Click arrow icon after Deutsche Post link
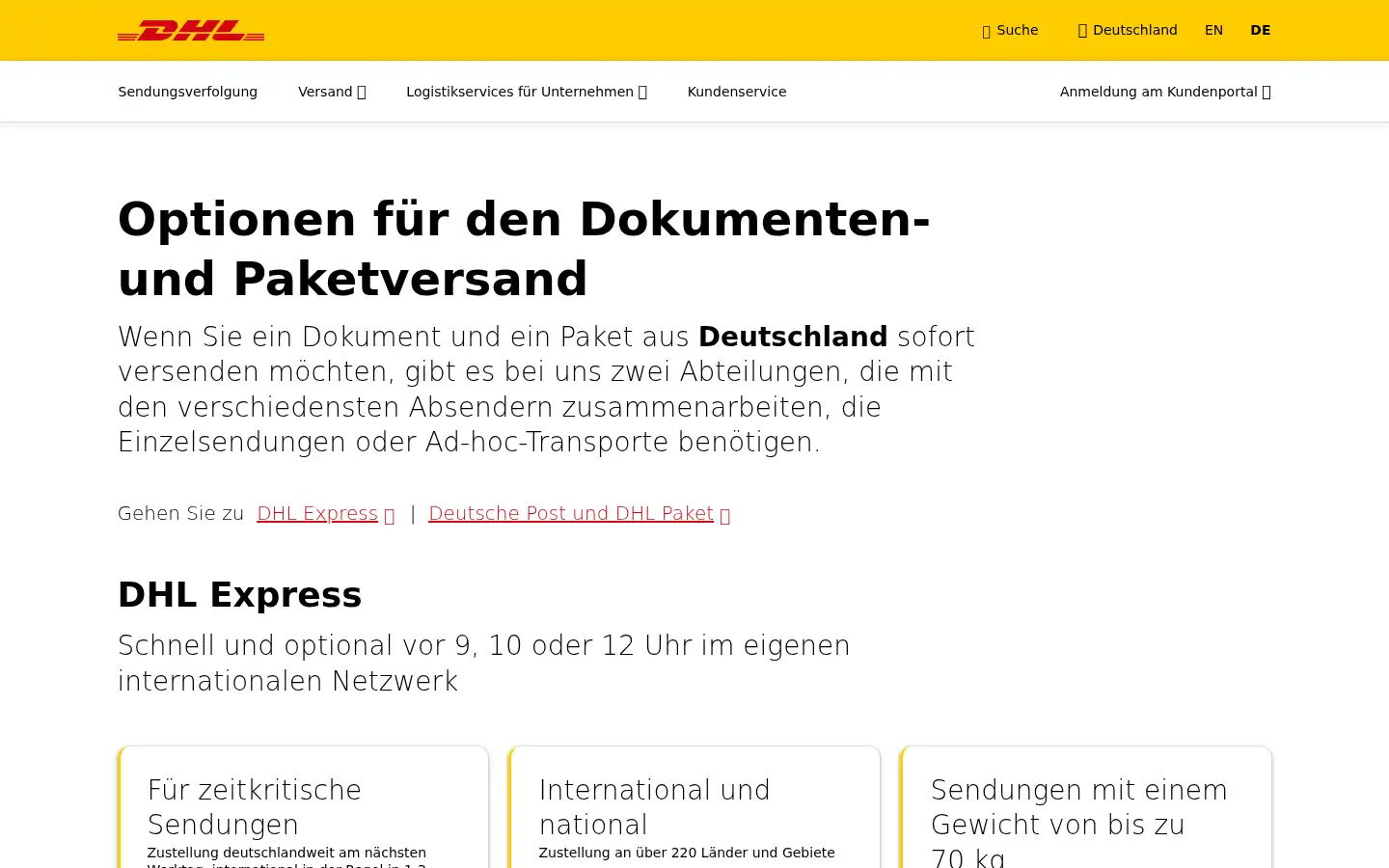The height and width of the screenshot is (868, 1389). coord(725,515)
